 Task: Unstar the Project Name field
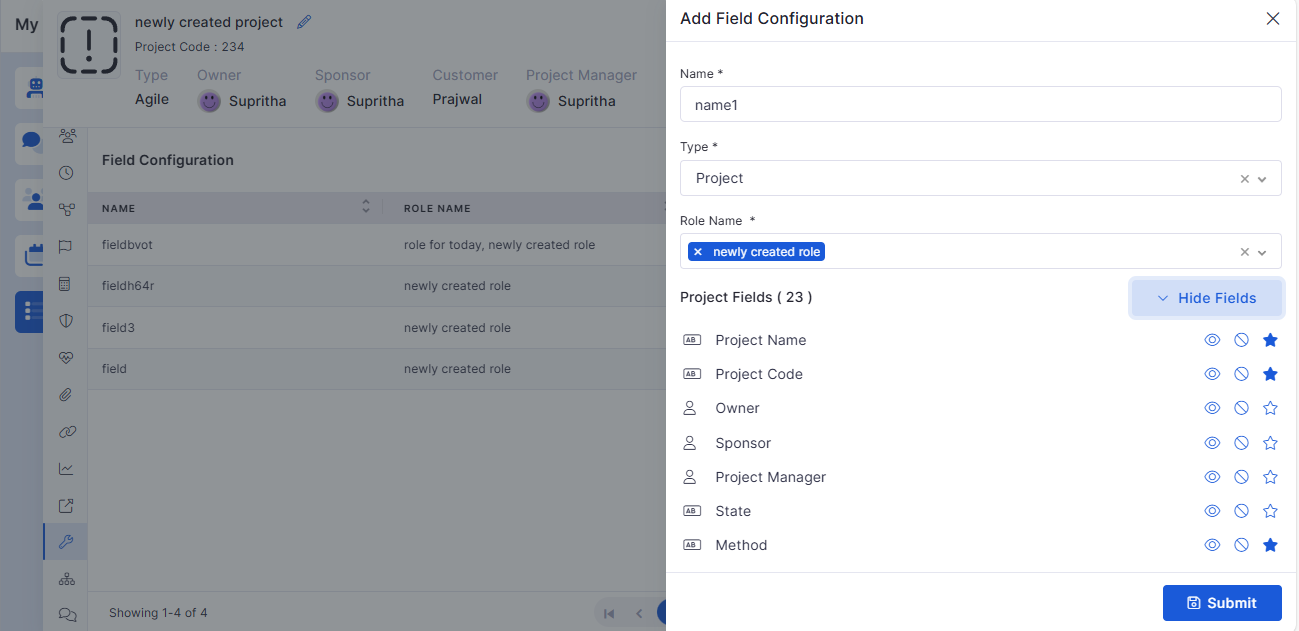point(1270,340)
